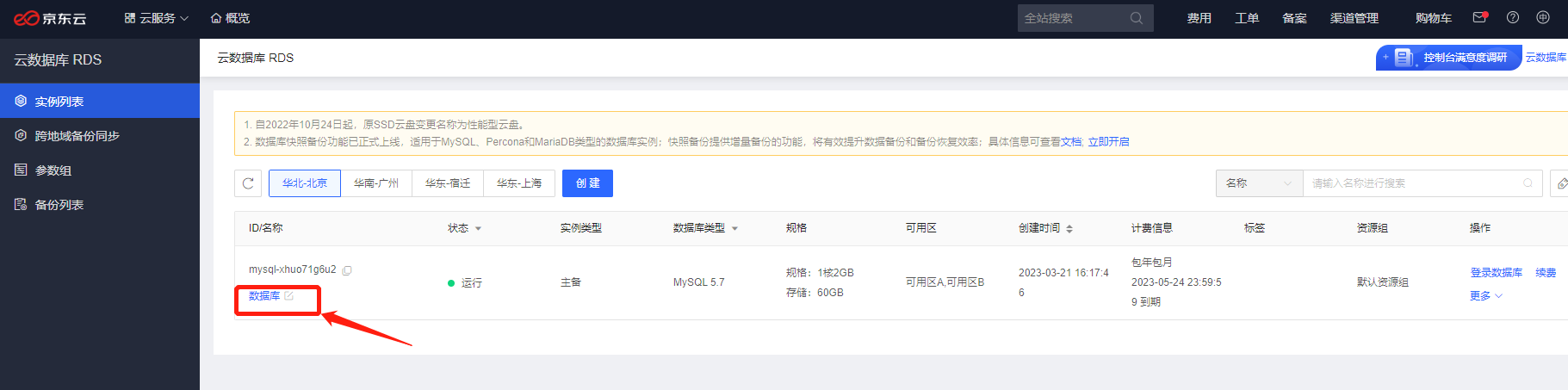Click the 备份列表 sidebar icon
The image size is (1568, 390).
21,204
